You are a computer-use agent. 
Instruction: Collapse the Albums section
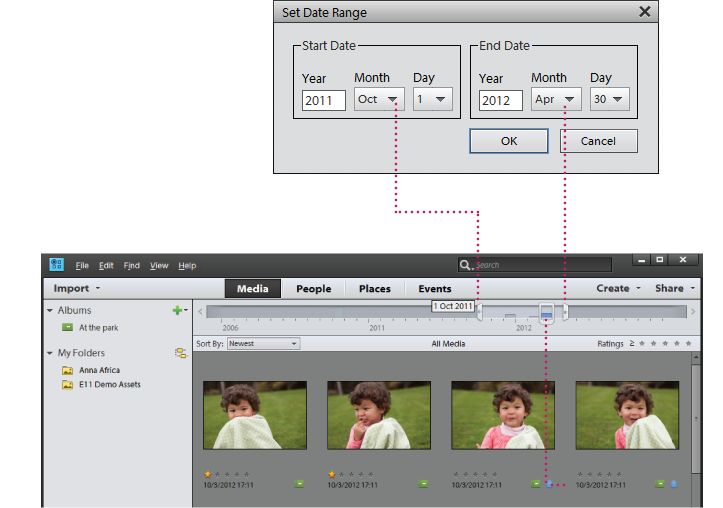pyautogui.click(x=50, y=310)
